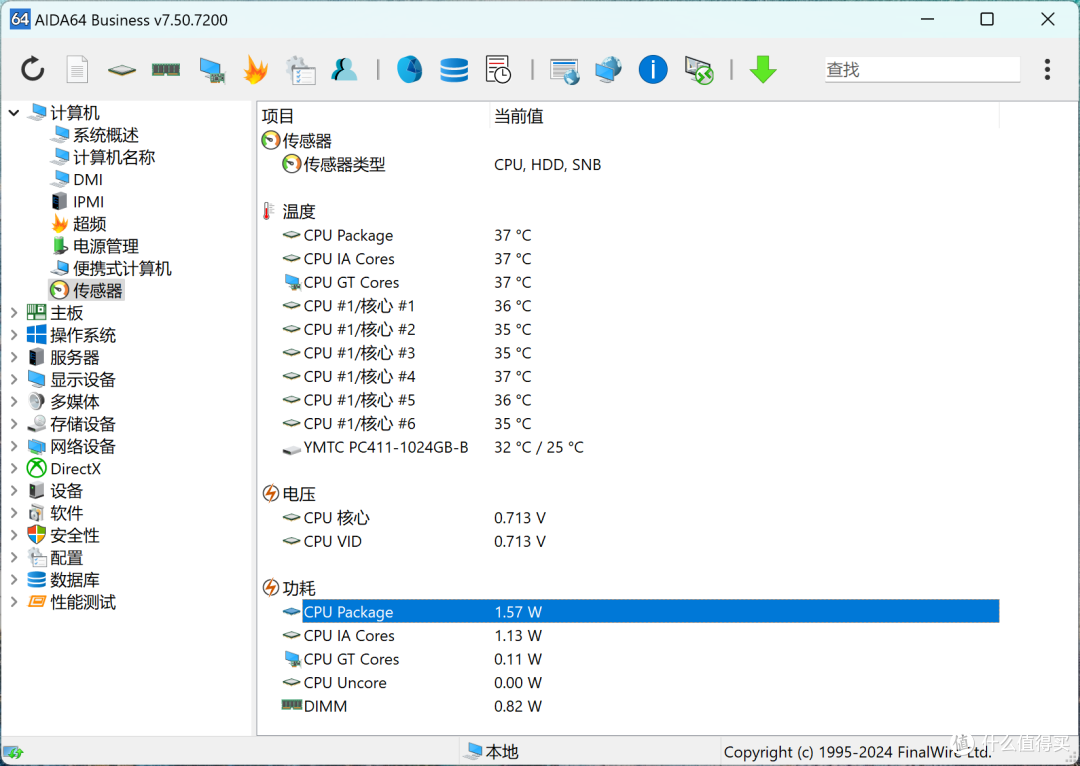This screenshot has width=1080, height=766.
Task: Click the window with globe icon
Action: [x=564, y=71]
